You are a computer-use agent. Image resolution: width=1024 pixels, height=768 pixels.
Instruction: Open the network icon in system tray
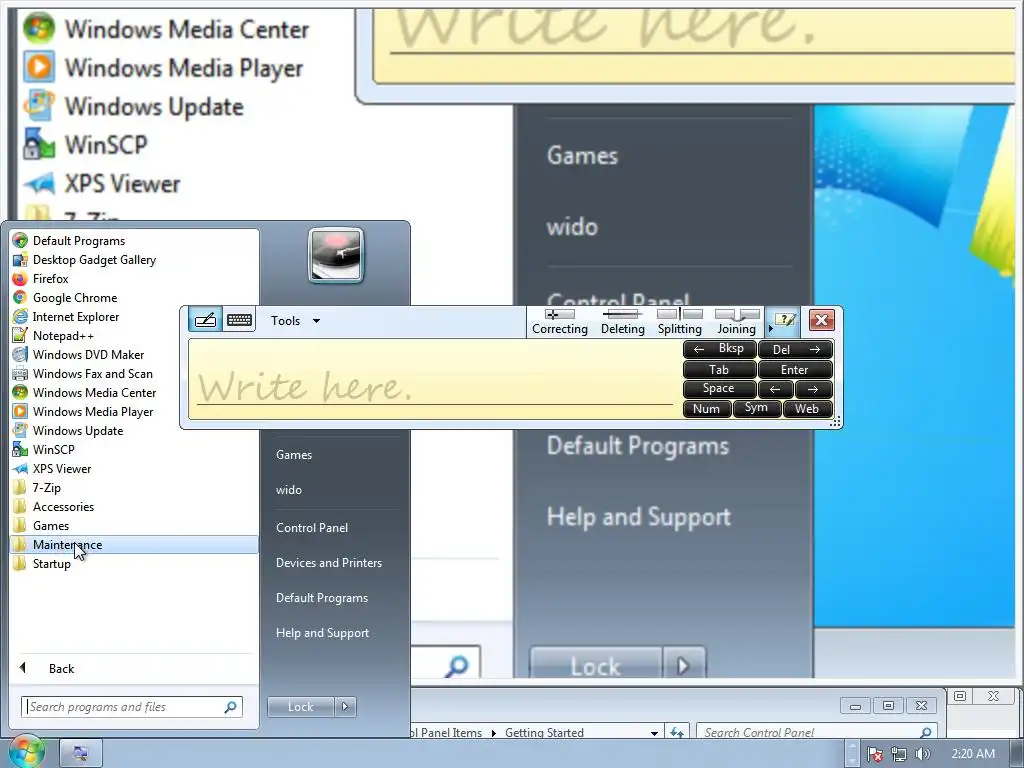(x=899, y=754)
